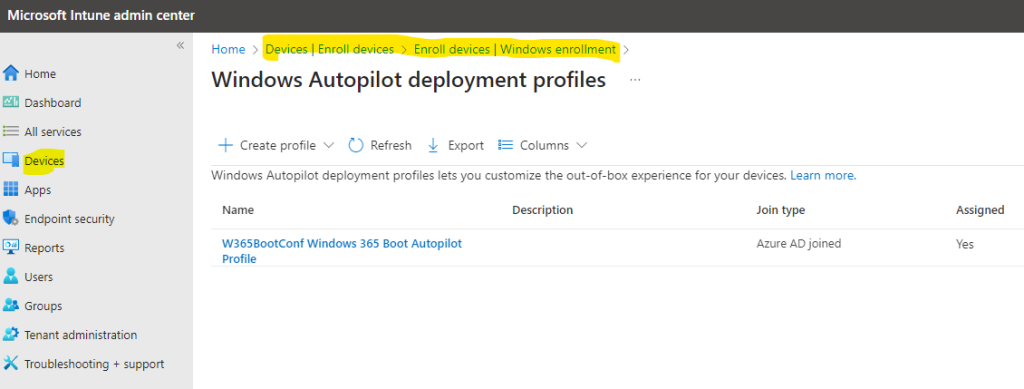This screenshot has width=1024, height=389.
Task: Click the Users person icon
Action: pyautogui.click(x=10, y=277)
